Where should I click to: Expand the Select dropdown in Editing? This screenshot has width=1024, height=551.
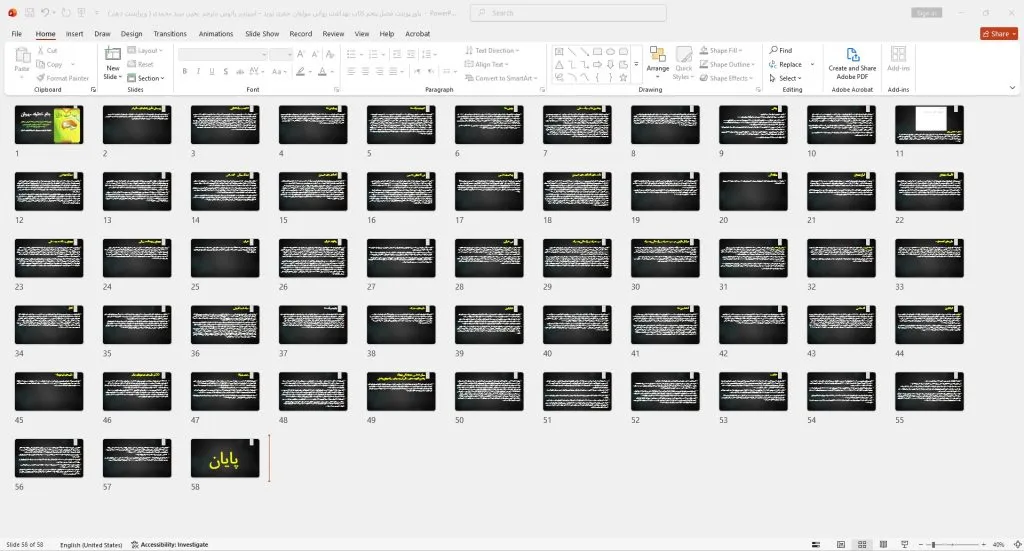coord(785,78)
